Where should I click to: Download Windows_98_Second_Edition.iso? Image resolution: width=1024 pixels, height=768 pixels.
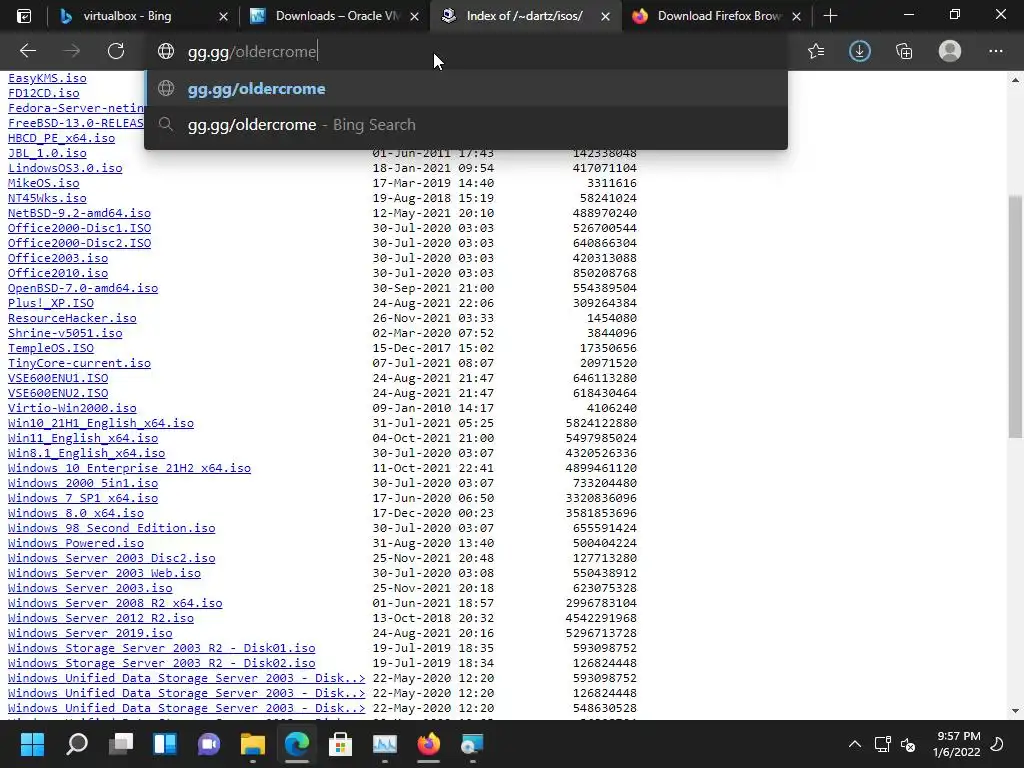pyautogui.click(x=112, y=528)
